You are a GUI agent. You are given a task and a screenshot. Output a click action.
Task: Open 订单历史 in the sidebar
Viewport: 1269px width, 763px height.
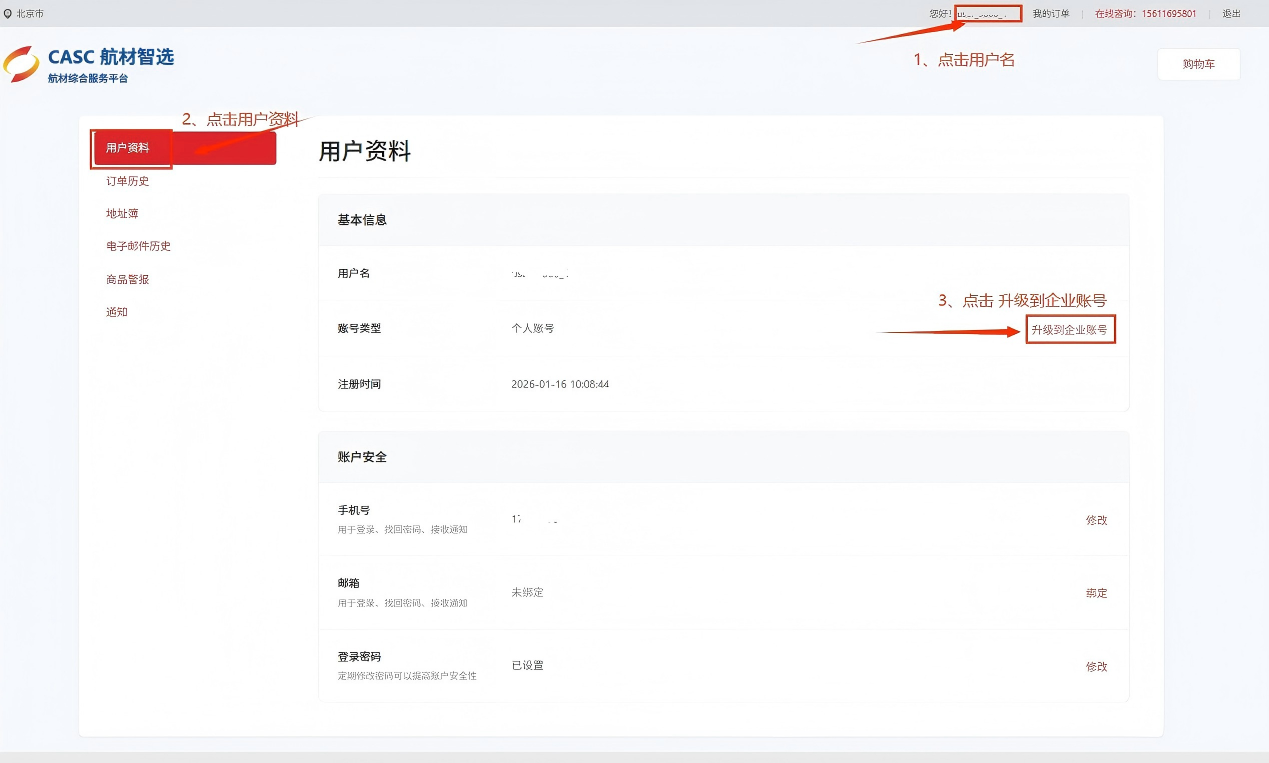[127, 181]
